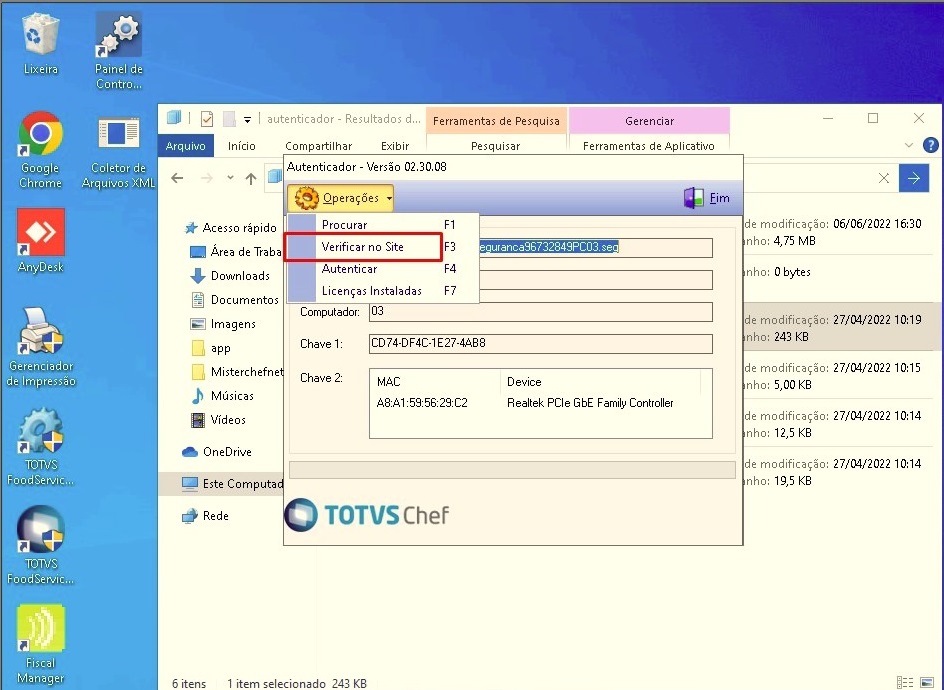Select Acesso rápido in navigation pane
Viewport: 944px width, 690px height.
231,228
